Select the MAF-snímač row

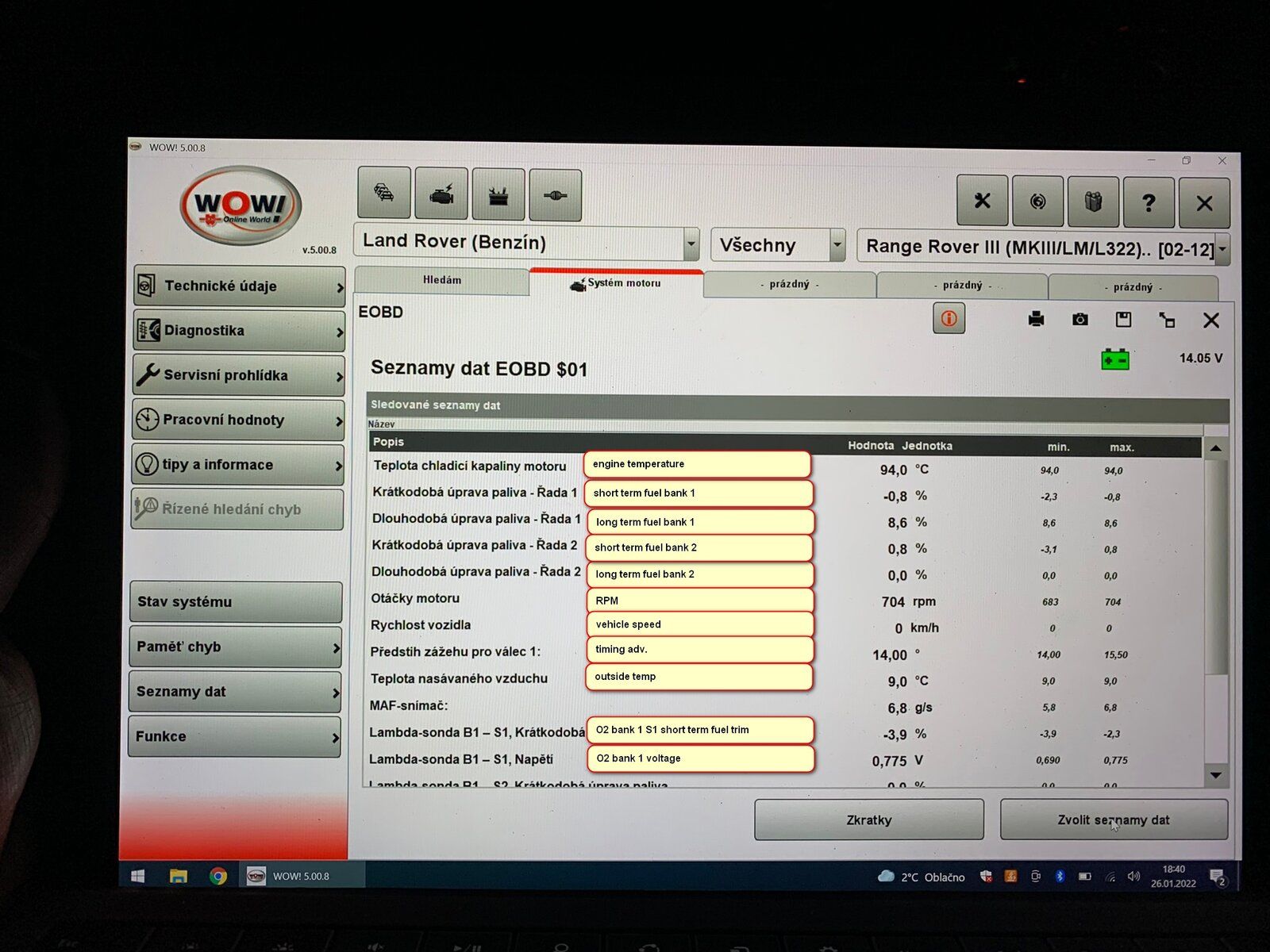click(x=786, y=707)
